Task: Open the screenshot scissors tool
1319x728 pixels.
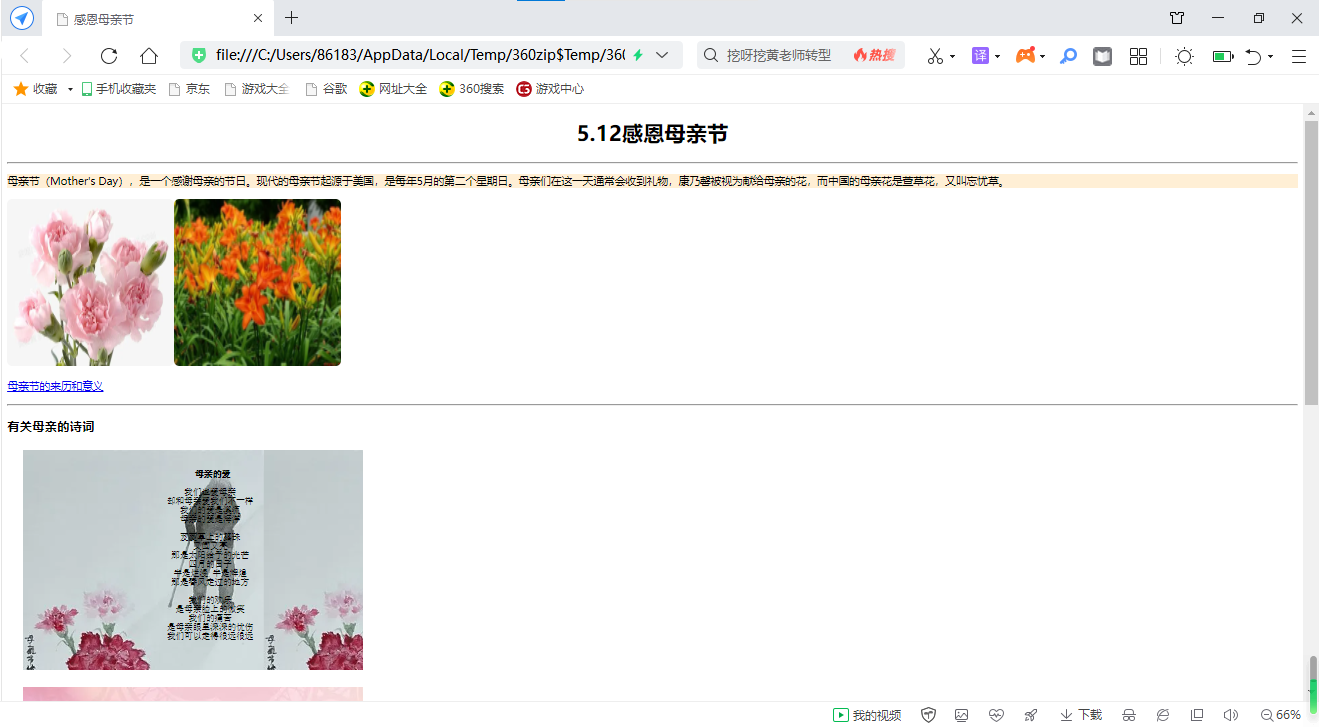Action: (935, 56)
